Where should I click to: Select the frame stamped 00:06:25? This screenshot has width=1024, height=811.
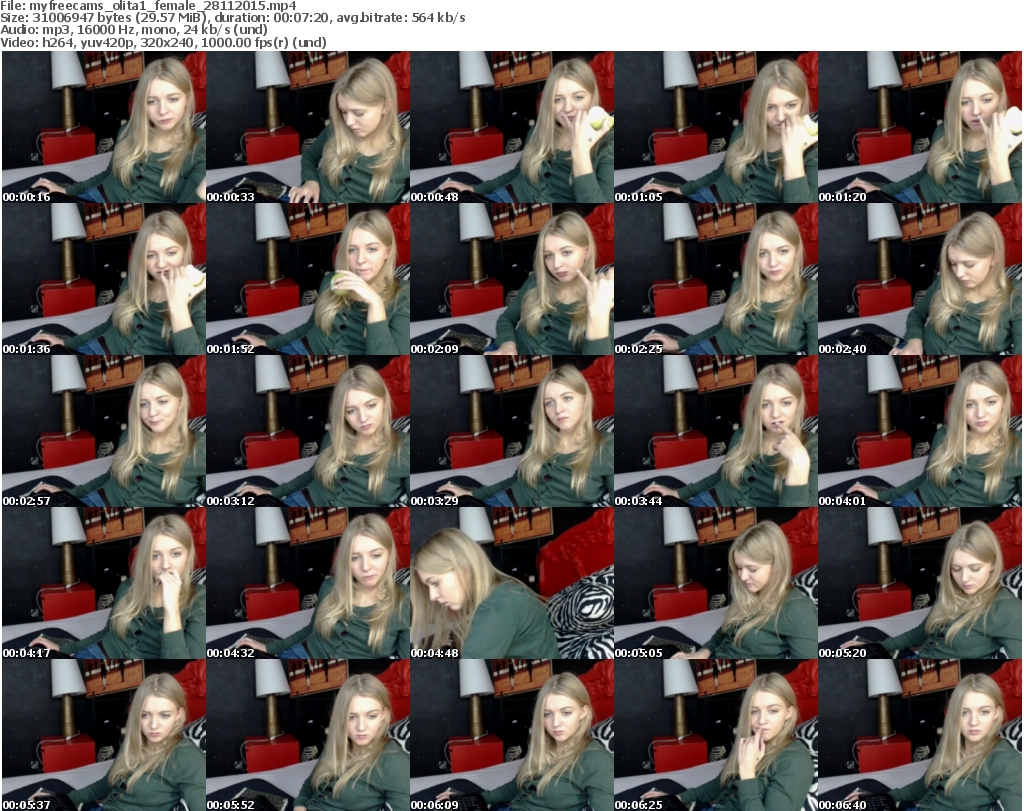pyautogui.click(x=716, y=735)
